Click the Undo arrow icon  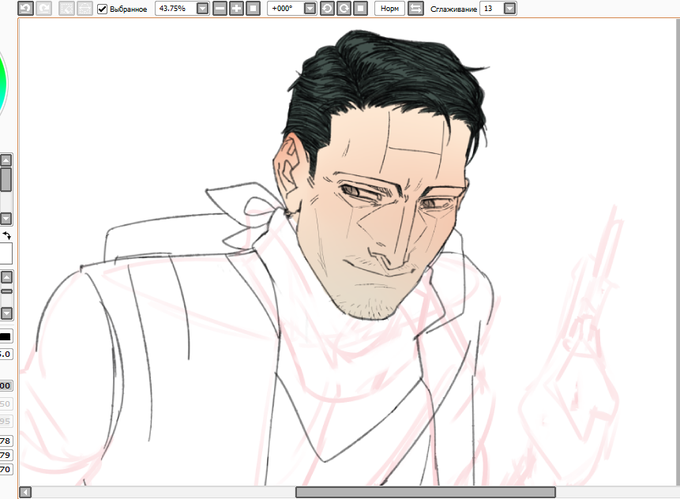pos(26,8)
